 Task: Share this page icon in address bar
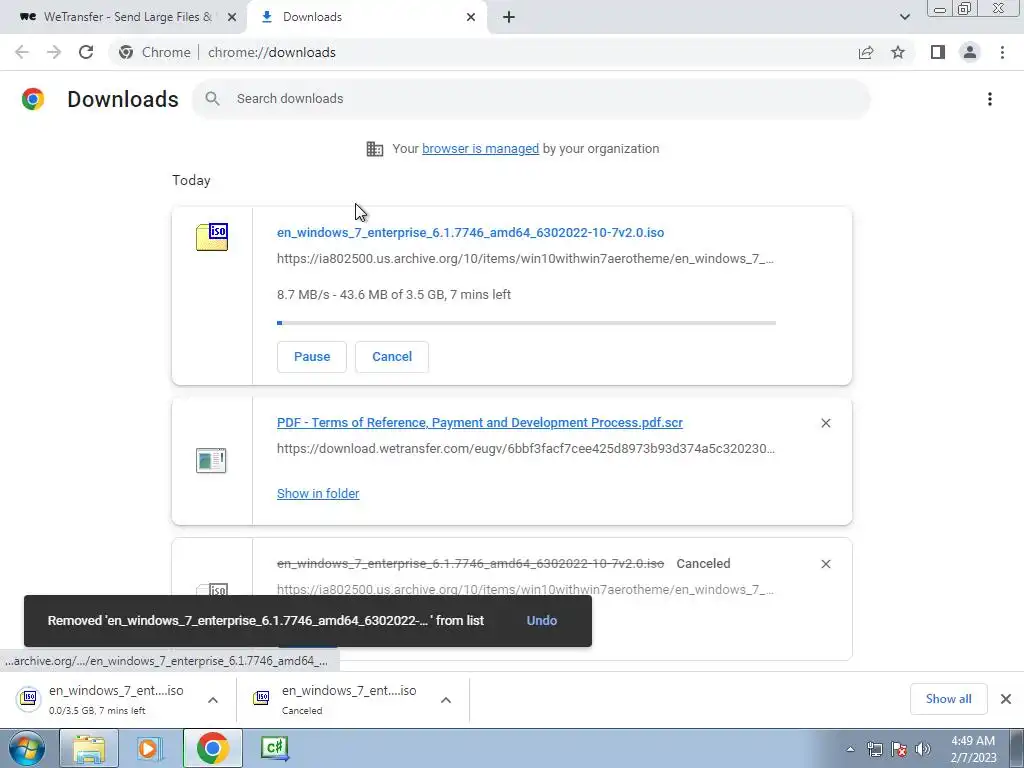click(866, 52)
